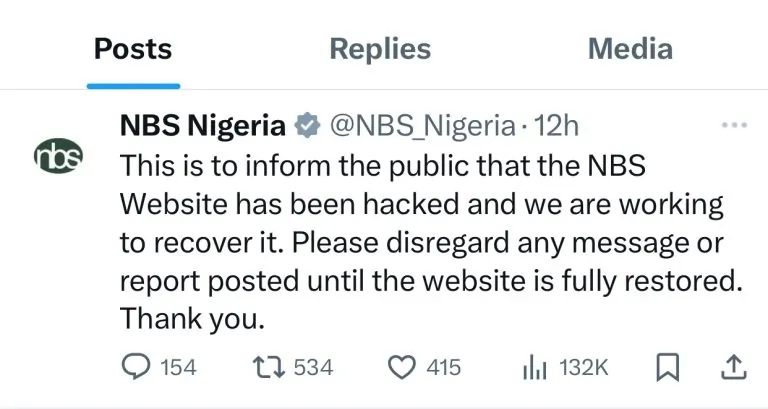Switch to the Replies tab
This screenshot has width=768, height=409.
point(380,49)
